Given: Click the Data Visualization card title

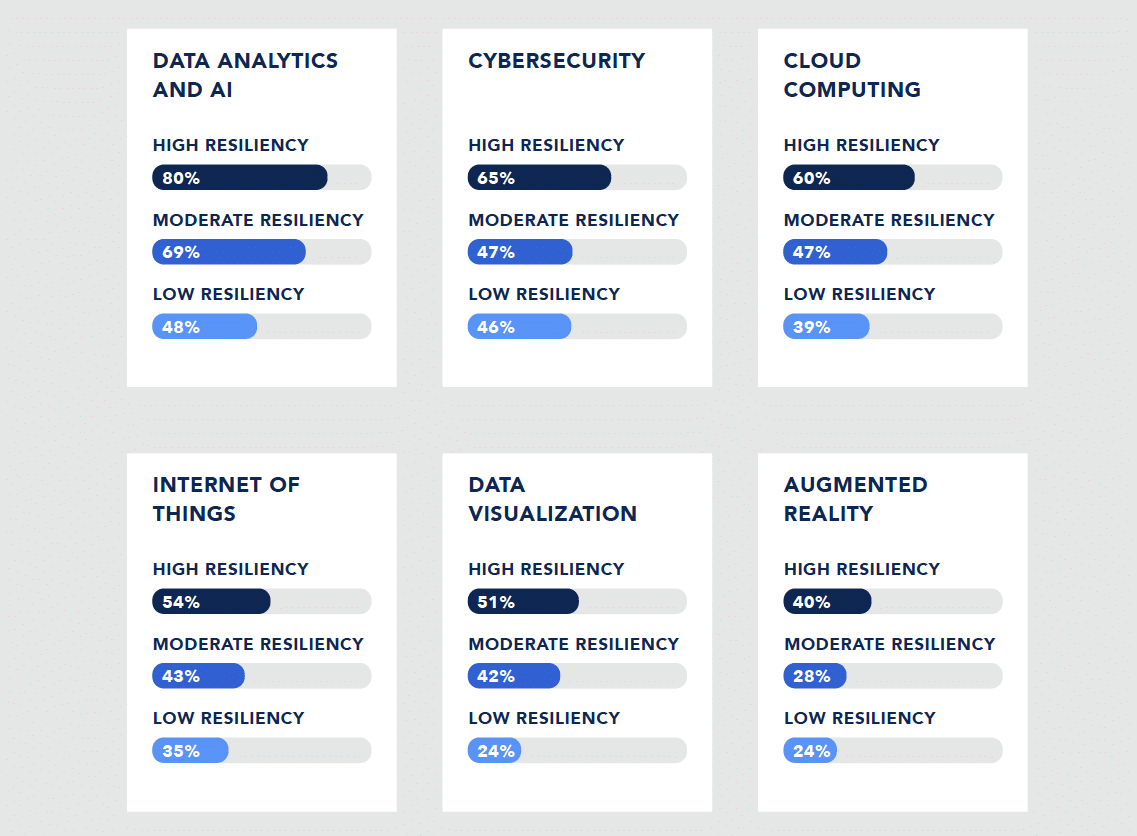Looking at the screenshot, I should pyautogui.click(x=552, y=499).
